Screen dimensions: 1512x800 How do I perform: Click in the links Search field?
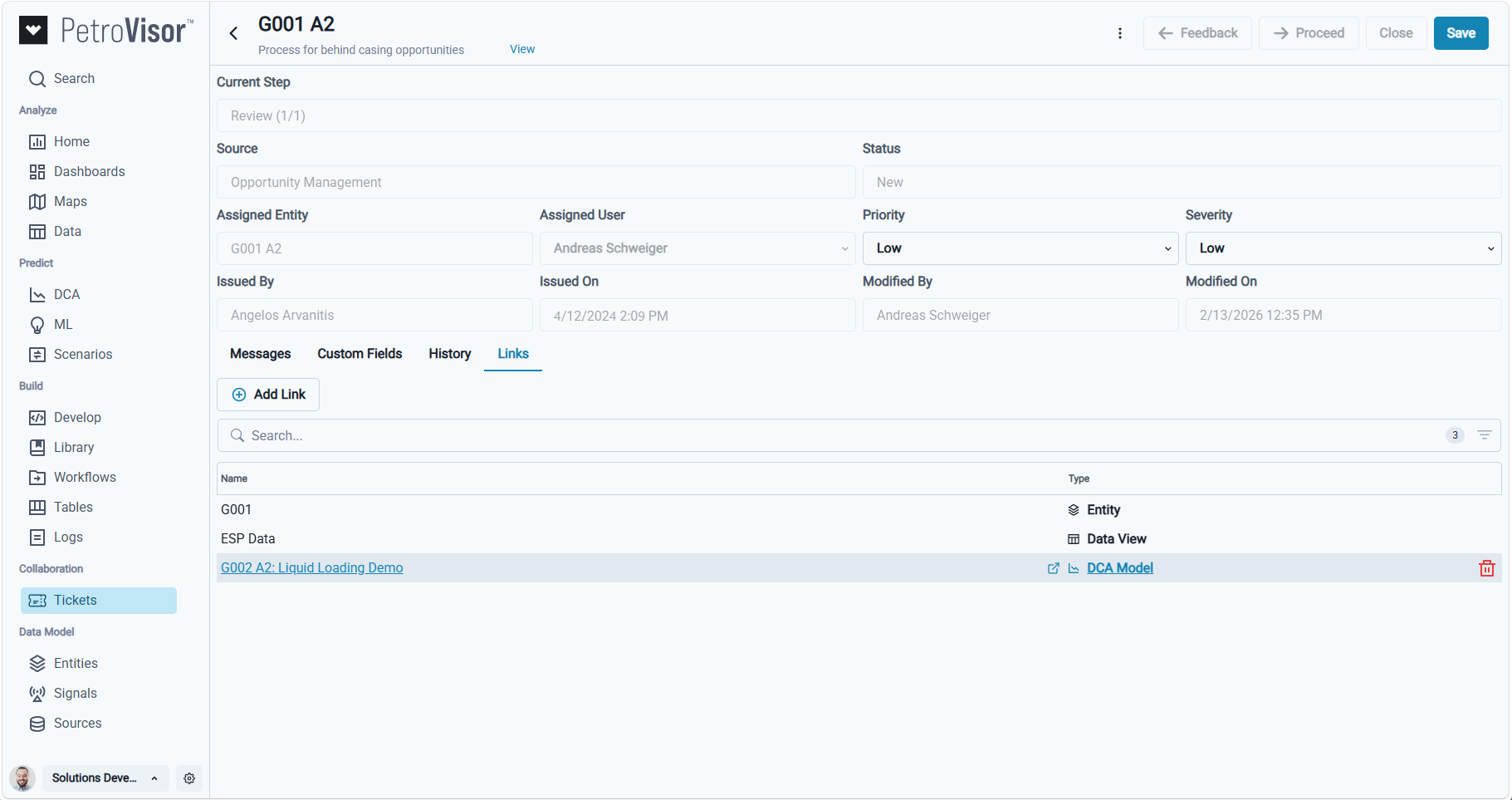point(830,435)
